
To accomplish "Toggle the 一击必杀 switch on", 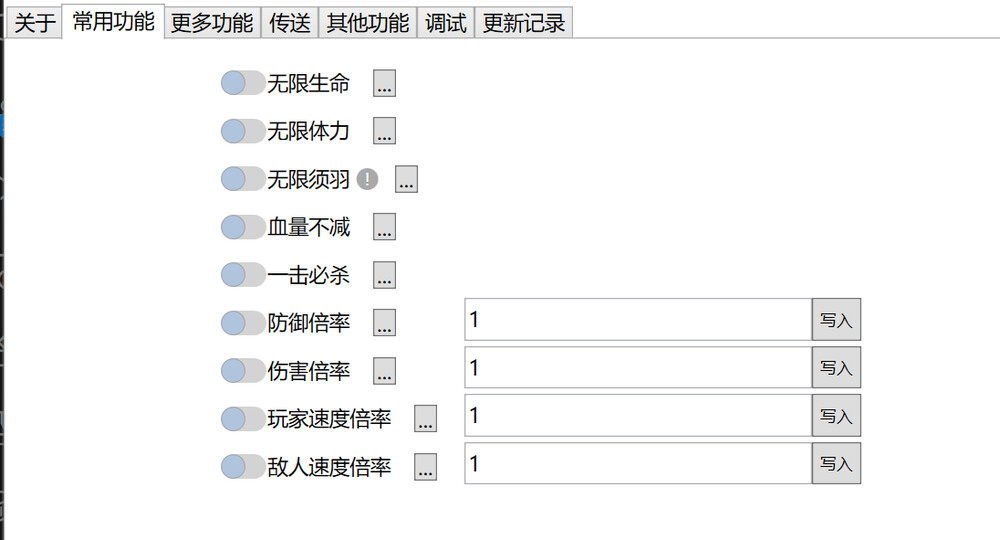I will point(243,275).
